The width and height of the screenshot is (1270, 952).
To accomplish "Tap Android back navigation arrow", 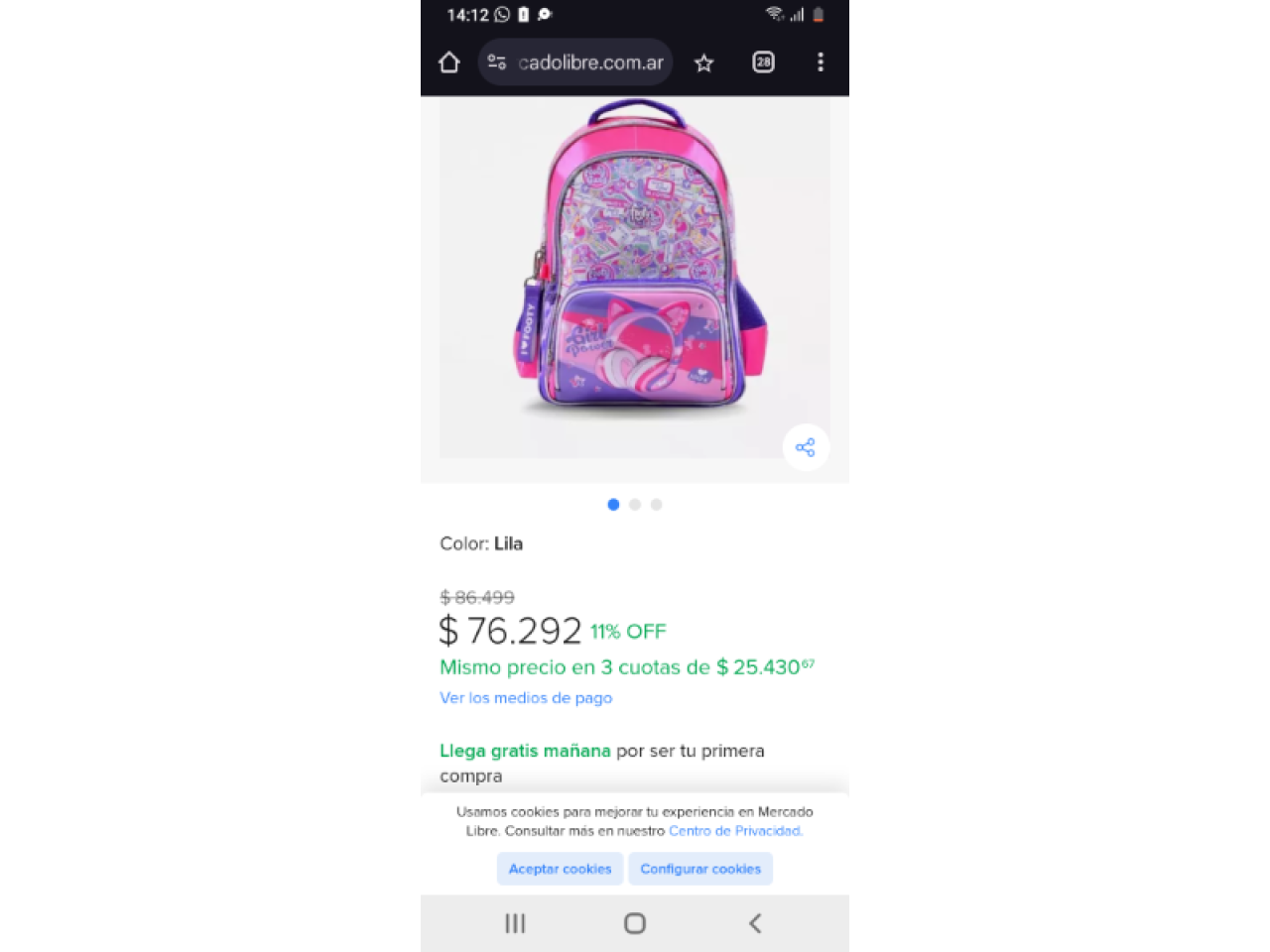I will [755, 923].
